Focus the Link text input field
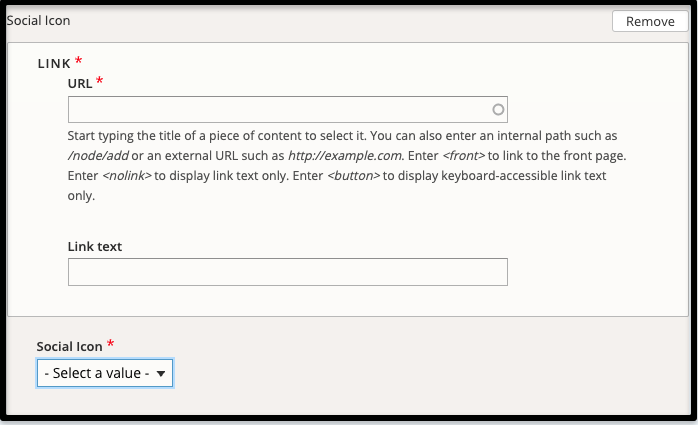Viewport: 698px width, 425px height. pos(288,272)
